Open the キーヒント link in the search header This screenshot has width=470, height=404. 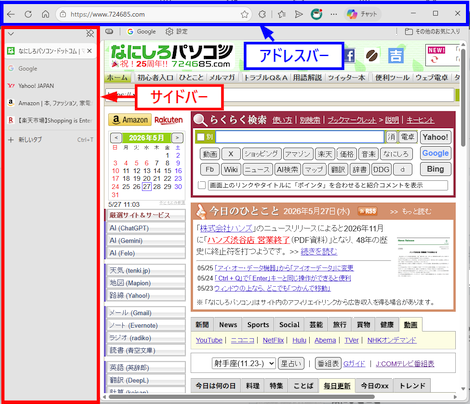[420, 120]
